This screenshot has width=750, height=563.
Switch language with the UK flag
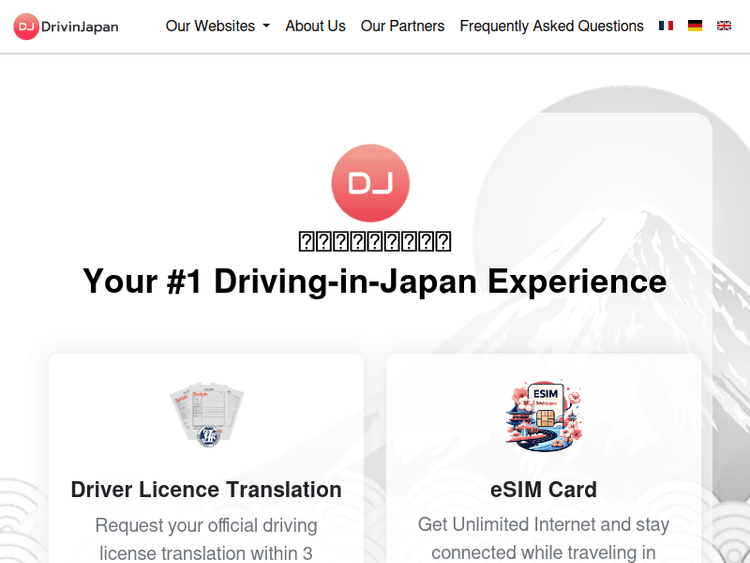coord(724,25)
